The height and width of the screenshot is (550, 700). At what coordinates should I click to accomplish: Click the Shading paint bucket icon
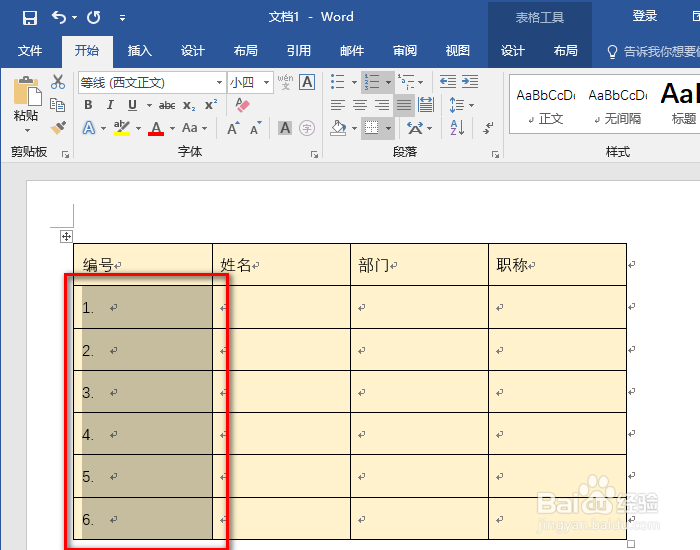tap(338, 128)
